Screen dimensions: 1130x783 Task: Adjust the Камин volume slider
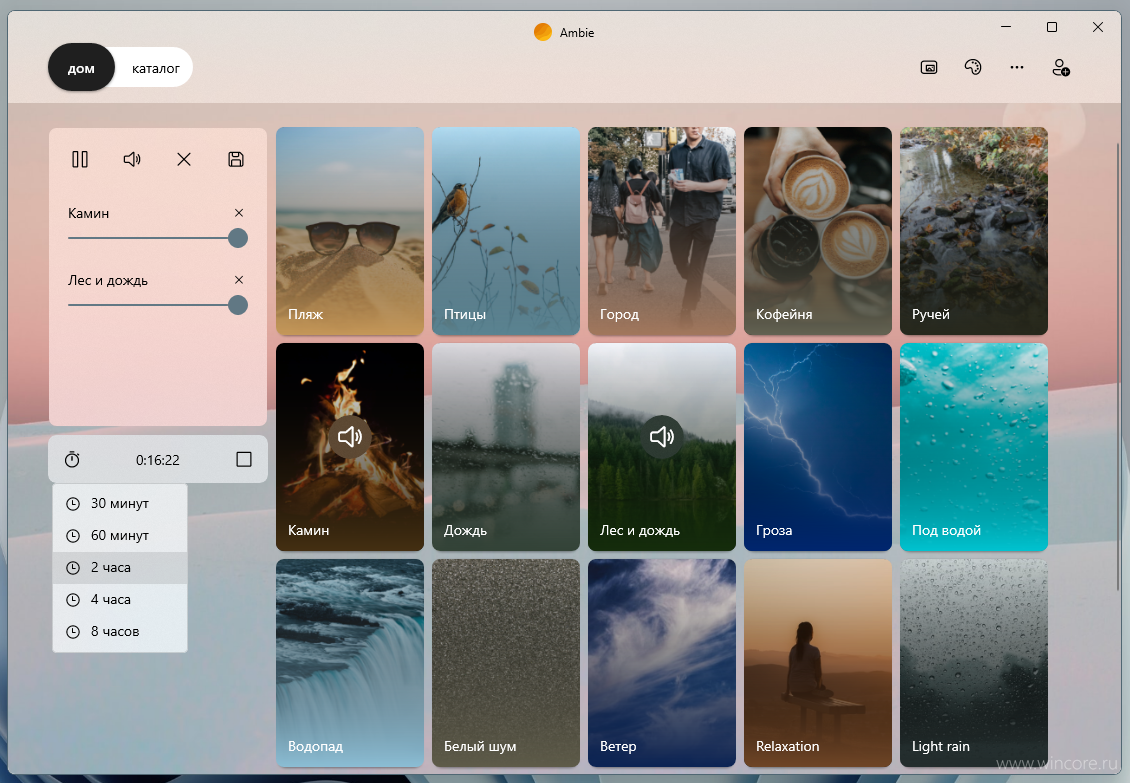(x=158, y=238)
